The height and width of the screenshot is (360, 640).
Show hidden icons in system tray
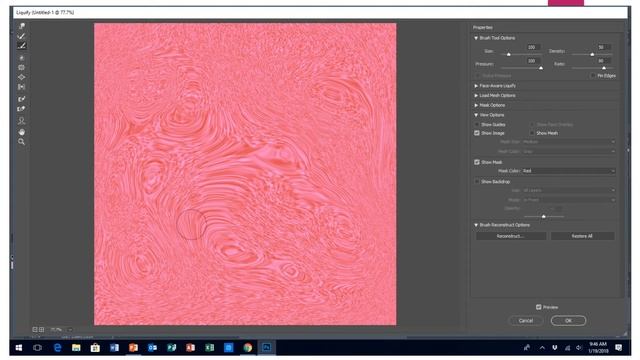[x=542, y=348]
